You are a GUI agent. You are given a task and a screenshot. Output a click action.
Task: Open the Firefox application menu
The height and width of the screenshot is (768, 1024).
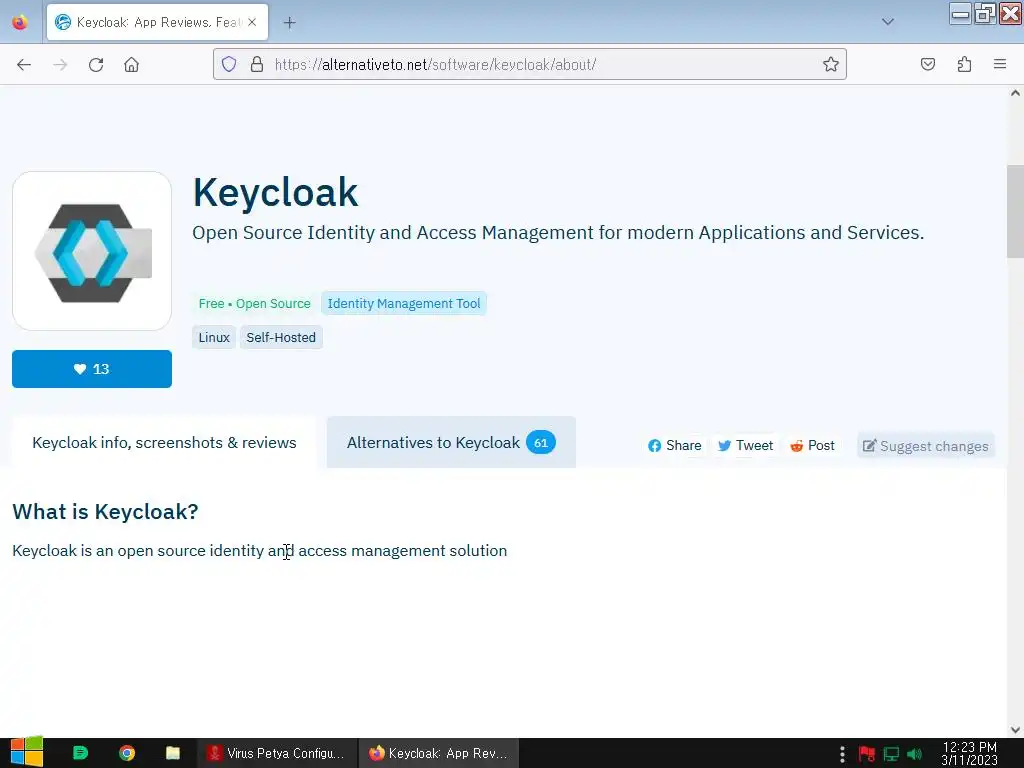pyautogui.click(x=1000, y=64)
